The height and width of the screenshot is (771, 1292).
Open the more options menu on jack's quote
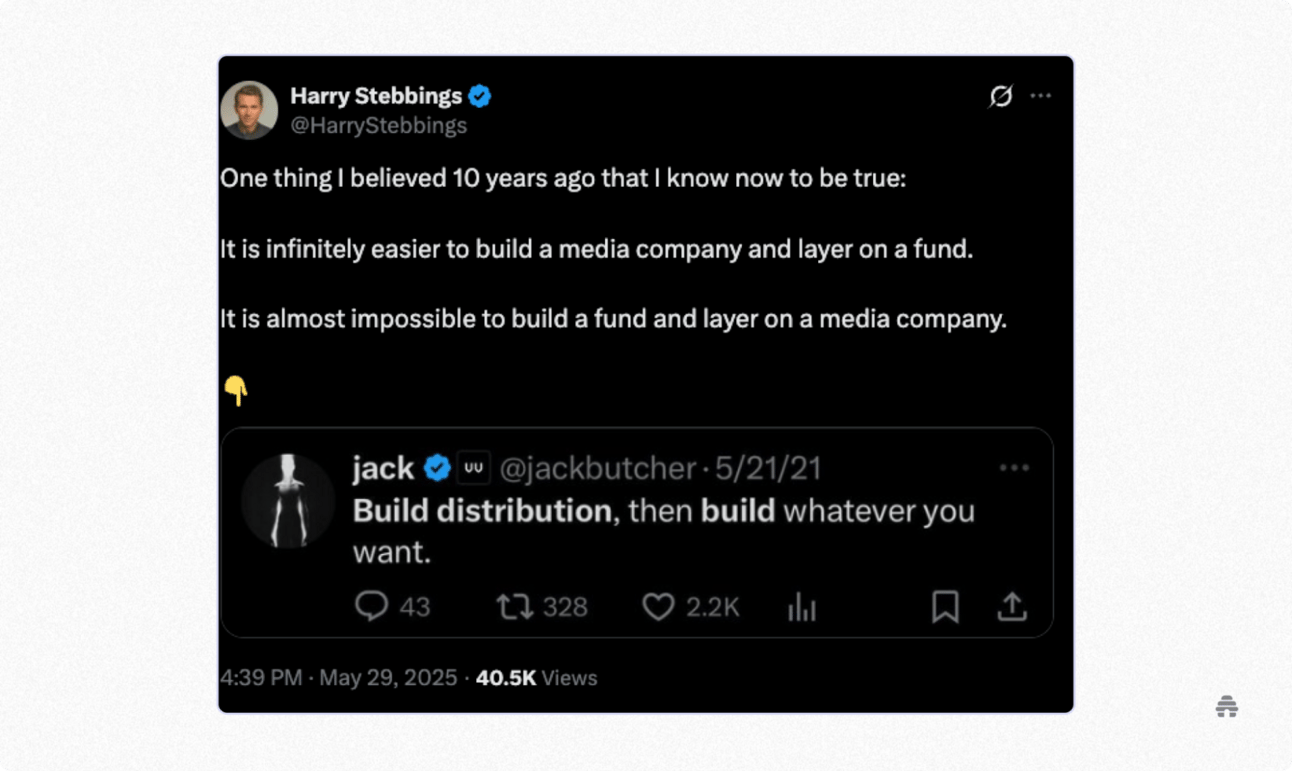point(1014,467)
